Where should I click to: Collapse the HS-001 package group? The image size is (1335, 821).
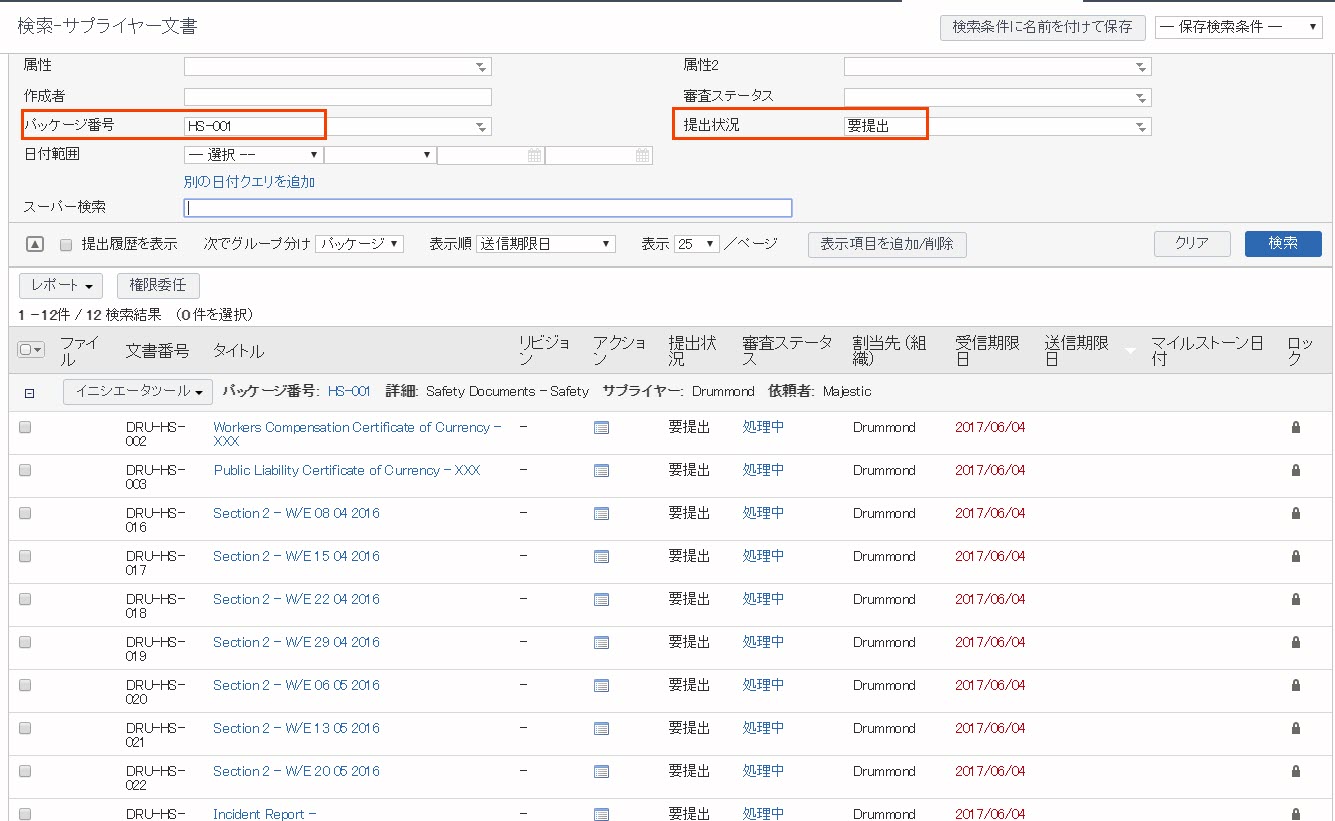tap(29, 393)
